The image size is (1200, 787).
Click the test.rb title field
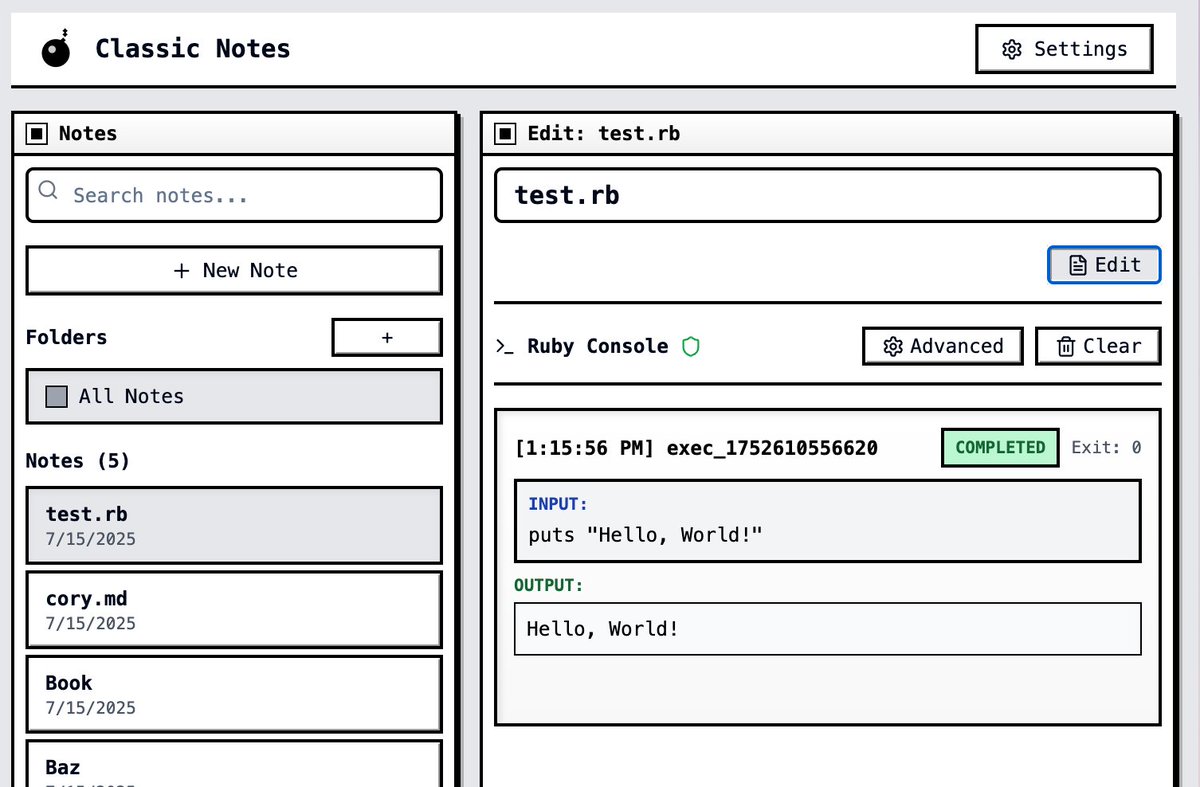828,195
